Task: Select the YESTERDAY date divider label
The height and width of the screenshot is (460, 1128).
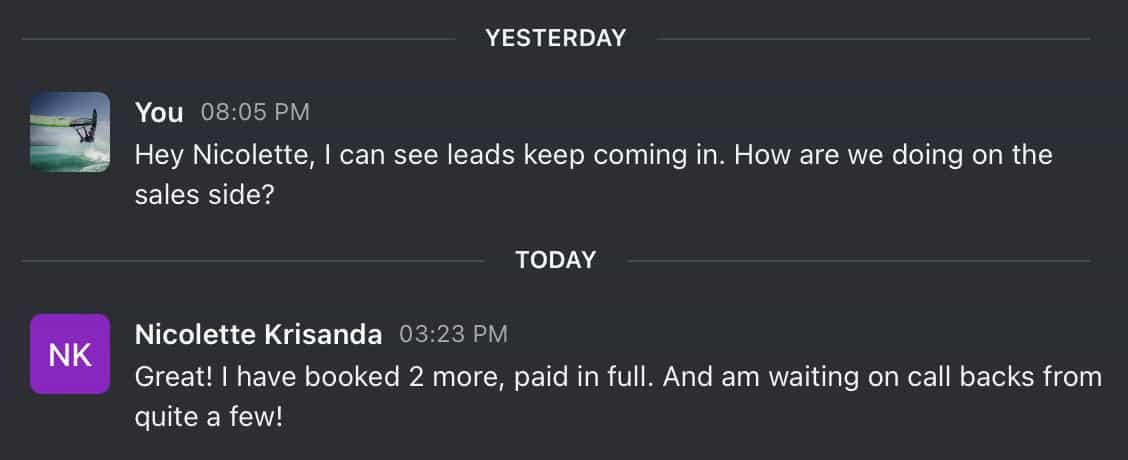Action: point(556,38)
